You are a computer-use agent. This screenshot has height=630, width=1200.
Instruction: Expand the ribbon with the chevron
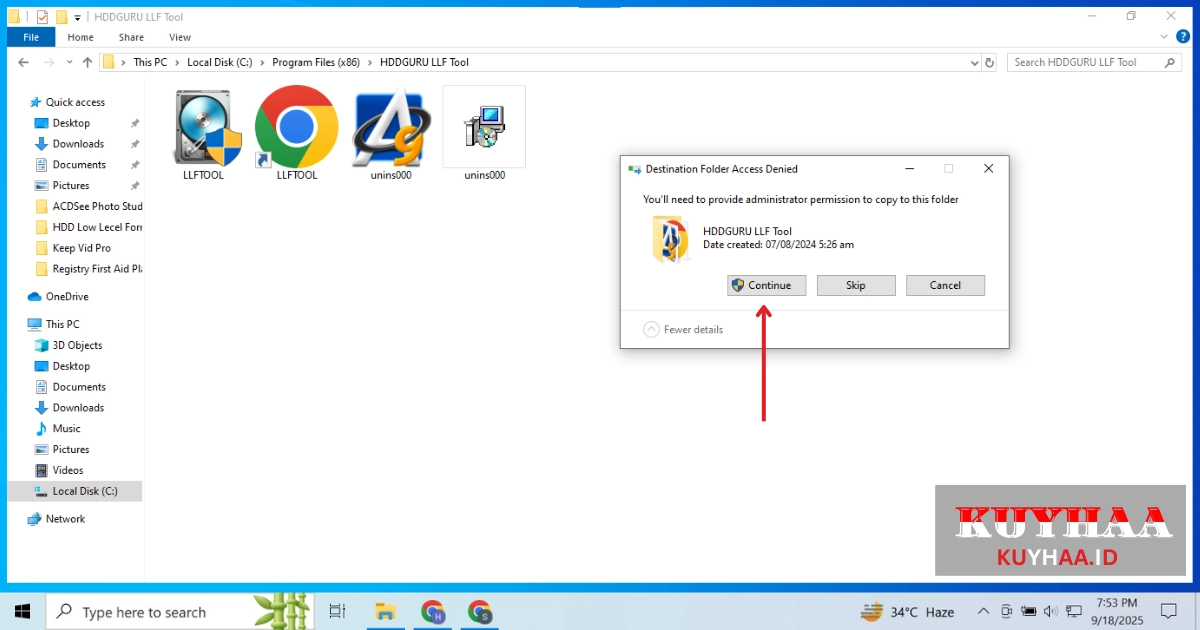tap(1164, 37)
